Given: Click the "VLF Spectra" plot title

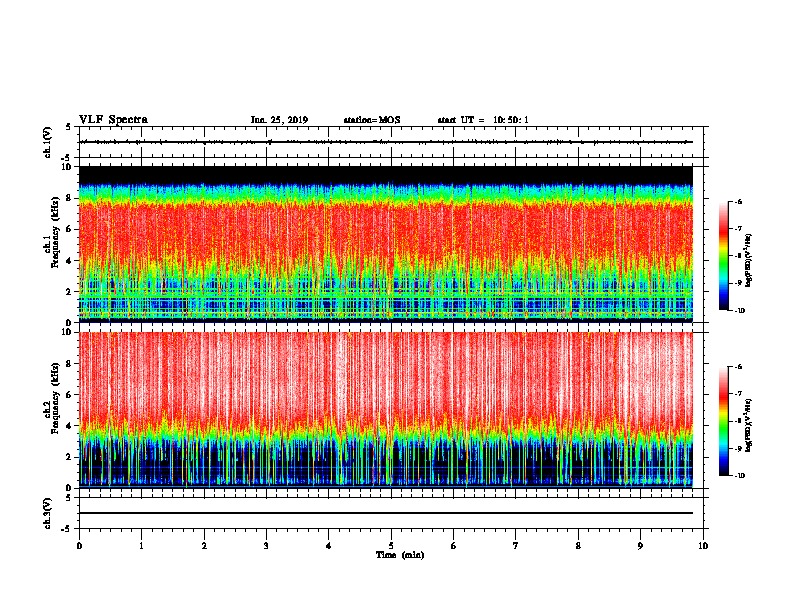Looking at the screenshot, I should (113, 120).
